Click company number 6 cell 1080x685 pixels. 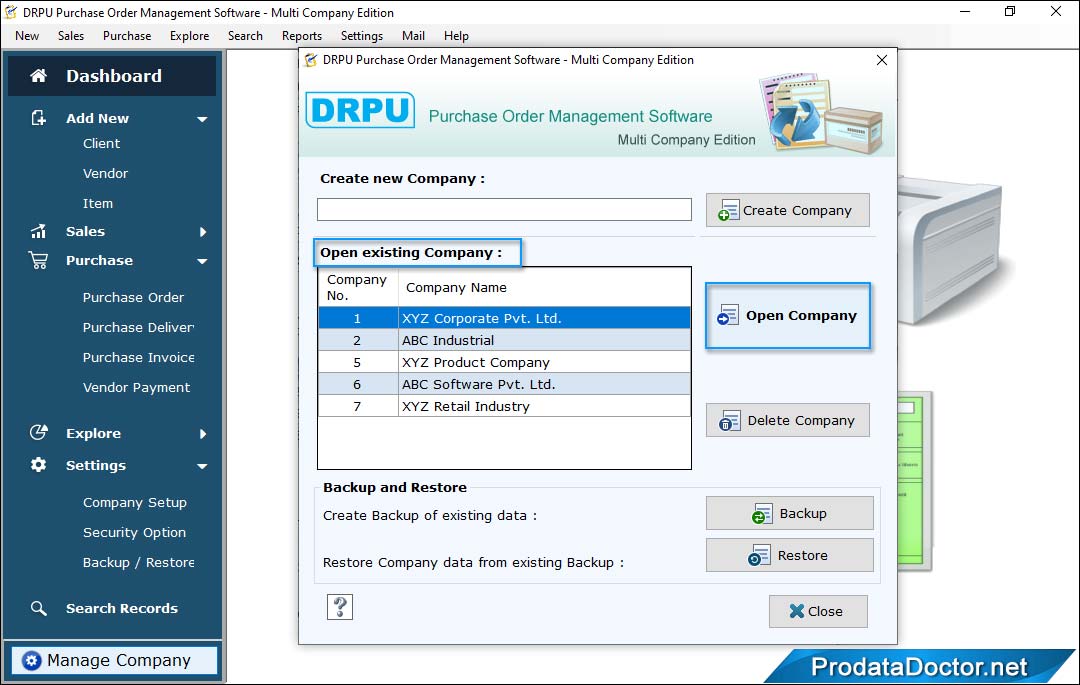(x=357, y=384)
